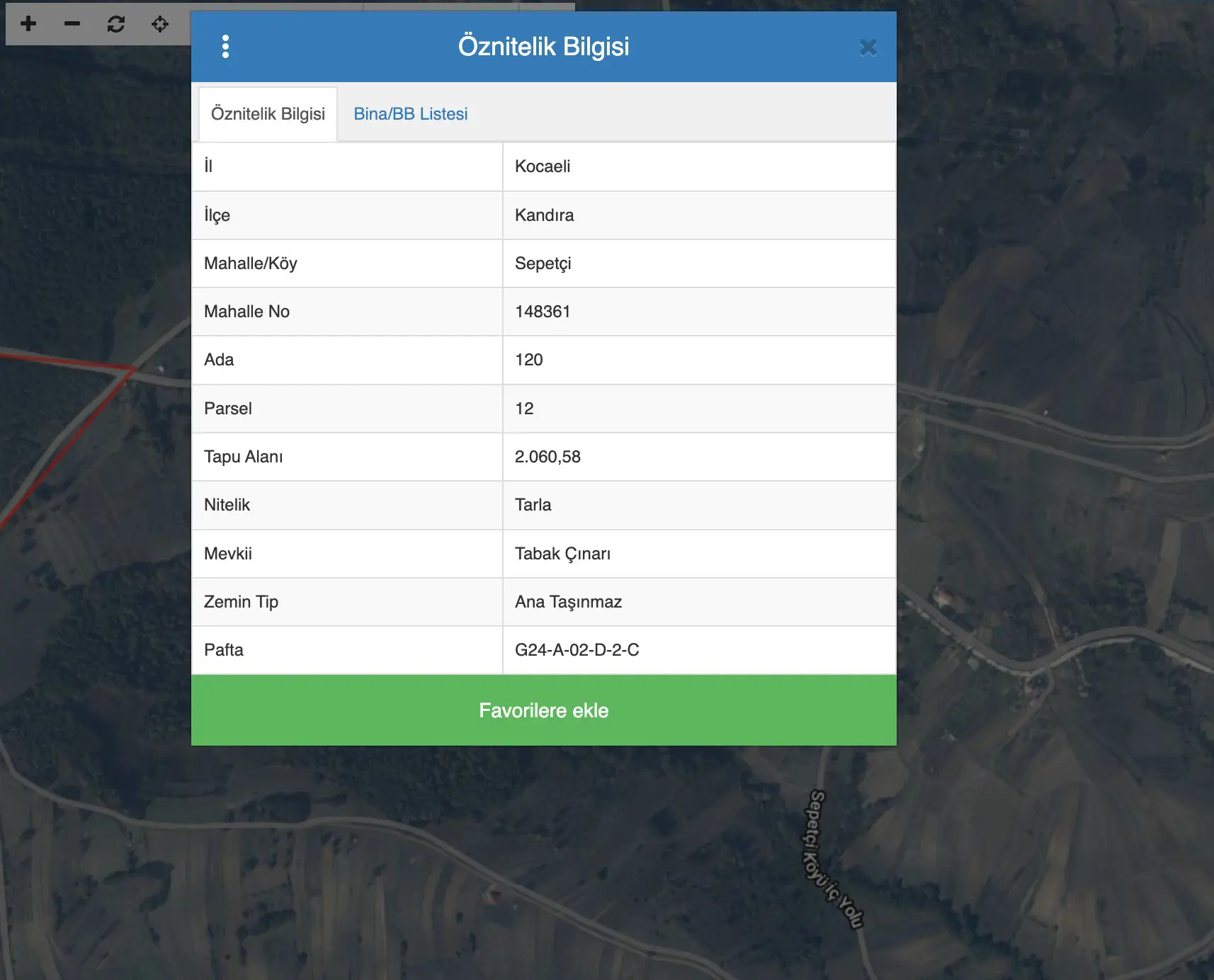Select the Öznitelik Bilgisi tab

tap(268, 114)
